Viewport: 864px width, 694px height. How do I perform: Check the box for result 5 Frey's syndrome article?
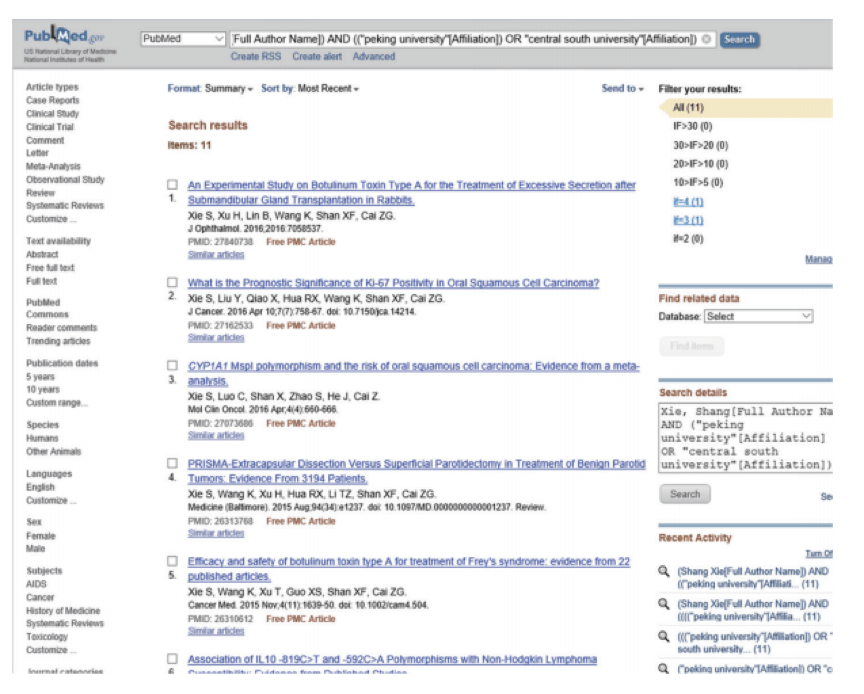point(172,561)
